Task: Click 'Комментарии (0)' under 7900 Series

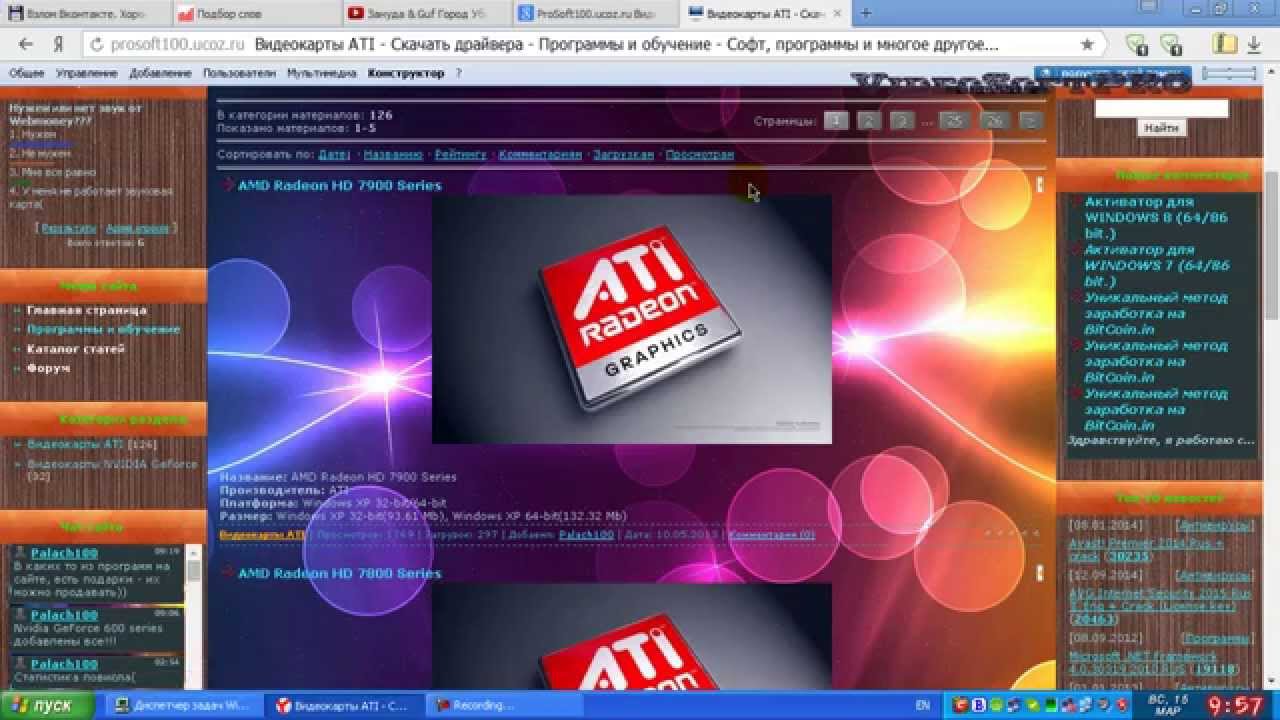Action: (x=771, y=535)
